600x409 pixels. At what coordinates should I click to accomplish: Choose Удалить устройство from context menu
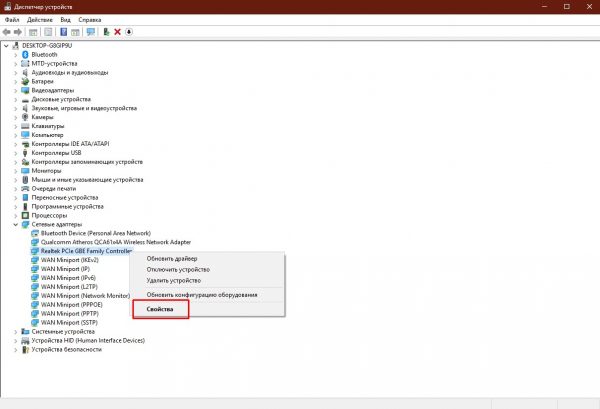point(208,280)
